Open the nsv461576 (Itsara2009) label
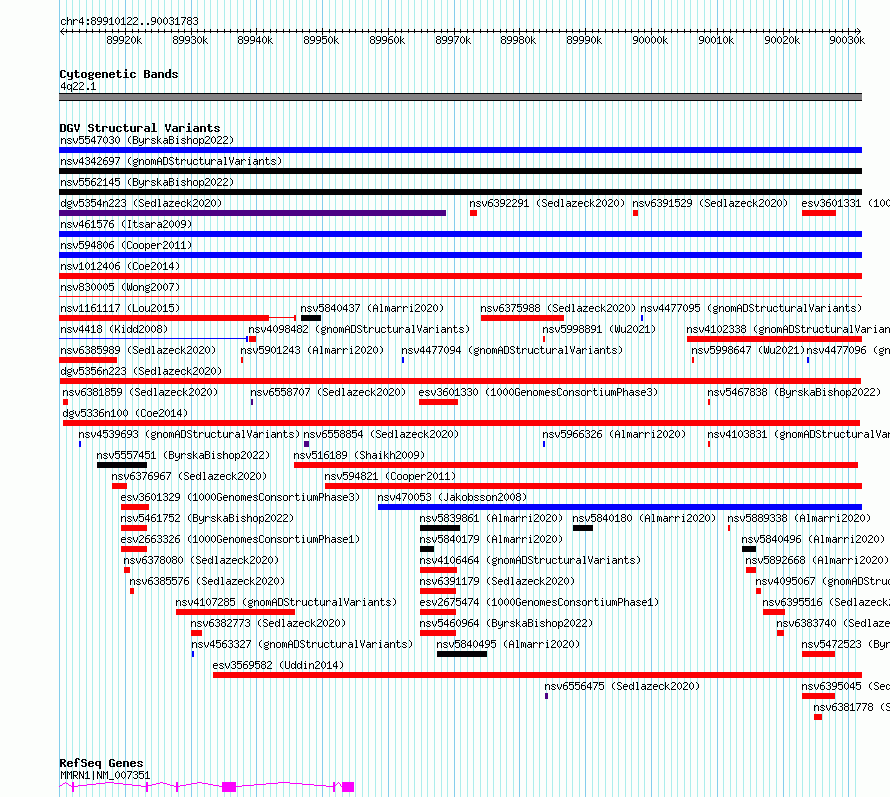890x797 pixels. 126,224
